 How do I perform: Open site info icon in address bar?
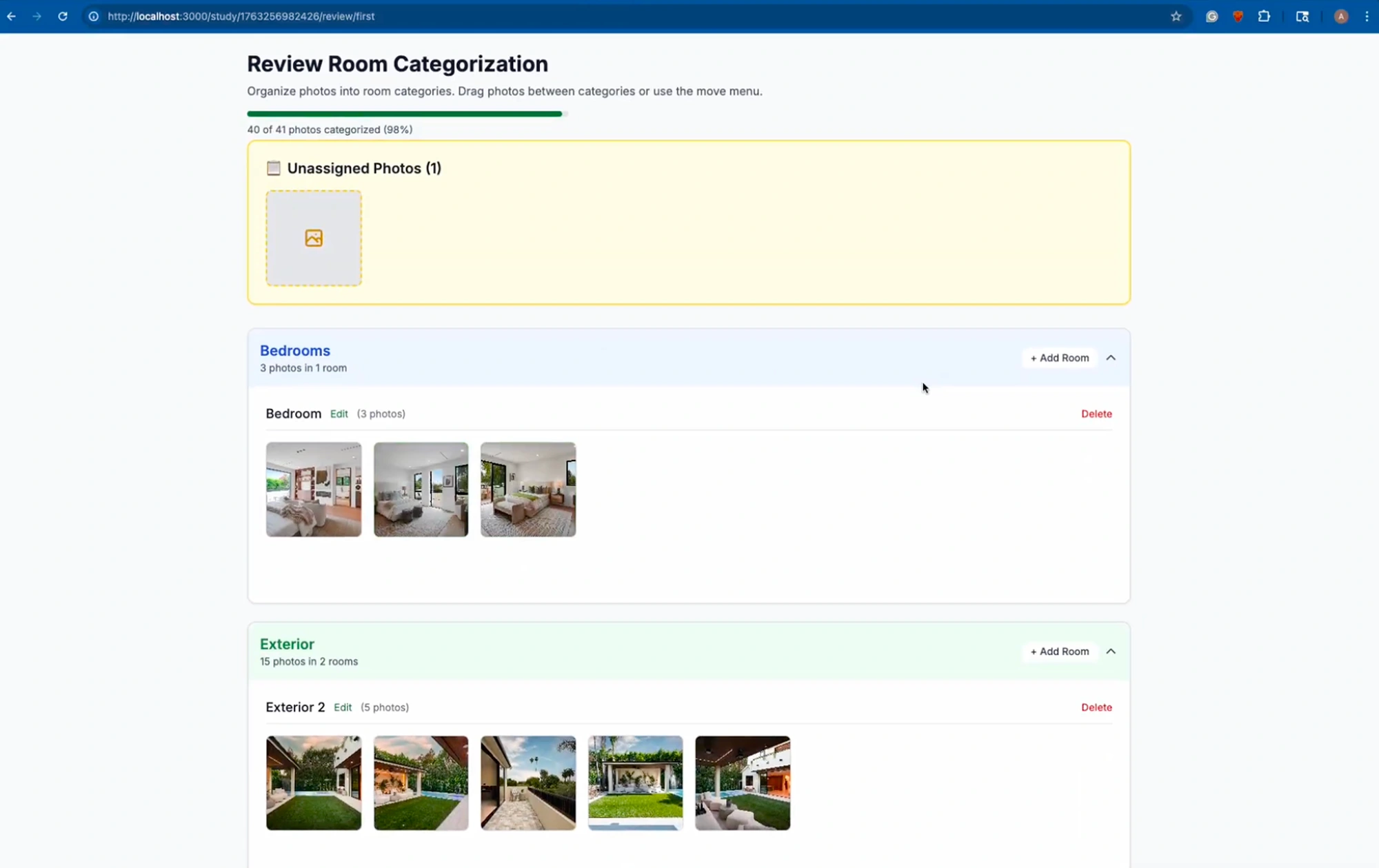[x=93, y=17]
